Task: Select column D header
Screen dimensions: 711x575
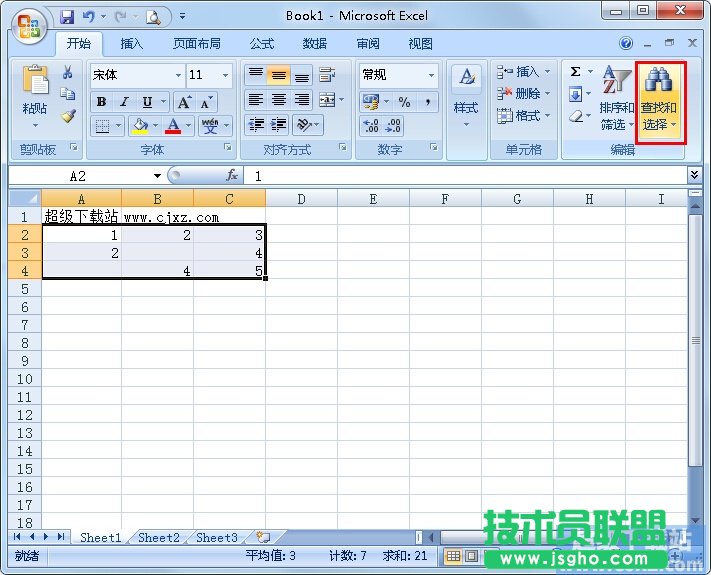Action: [x=301, y=199]
